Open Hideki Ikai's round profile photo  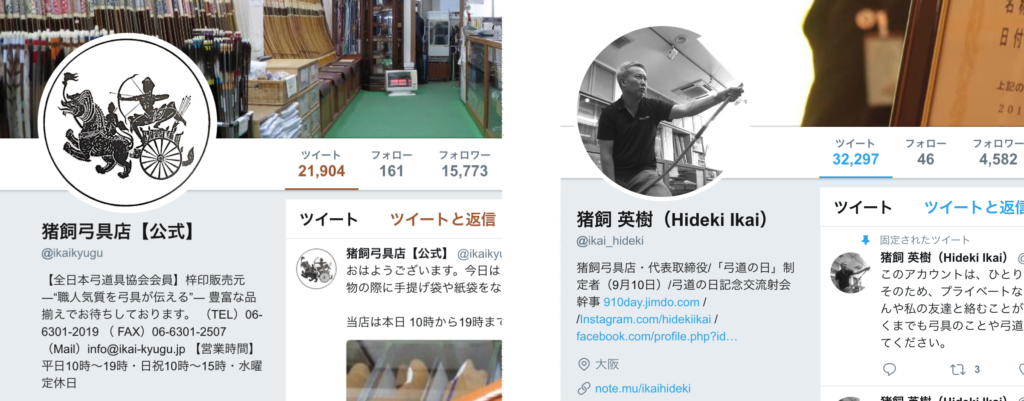(662, 112)
